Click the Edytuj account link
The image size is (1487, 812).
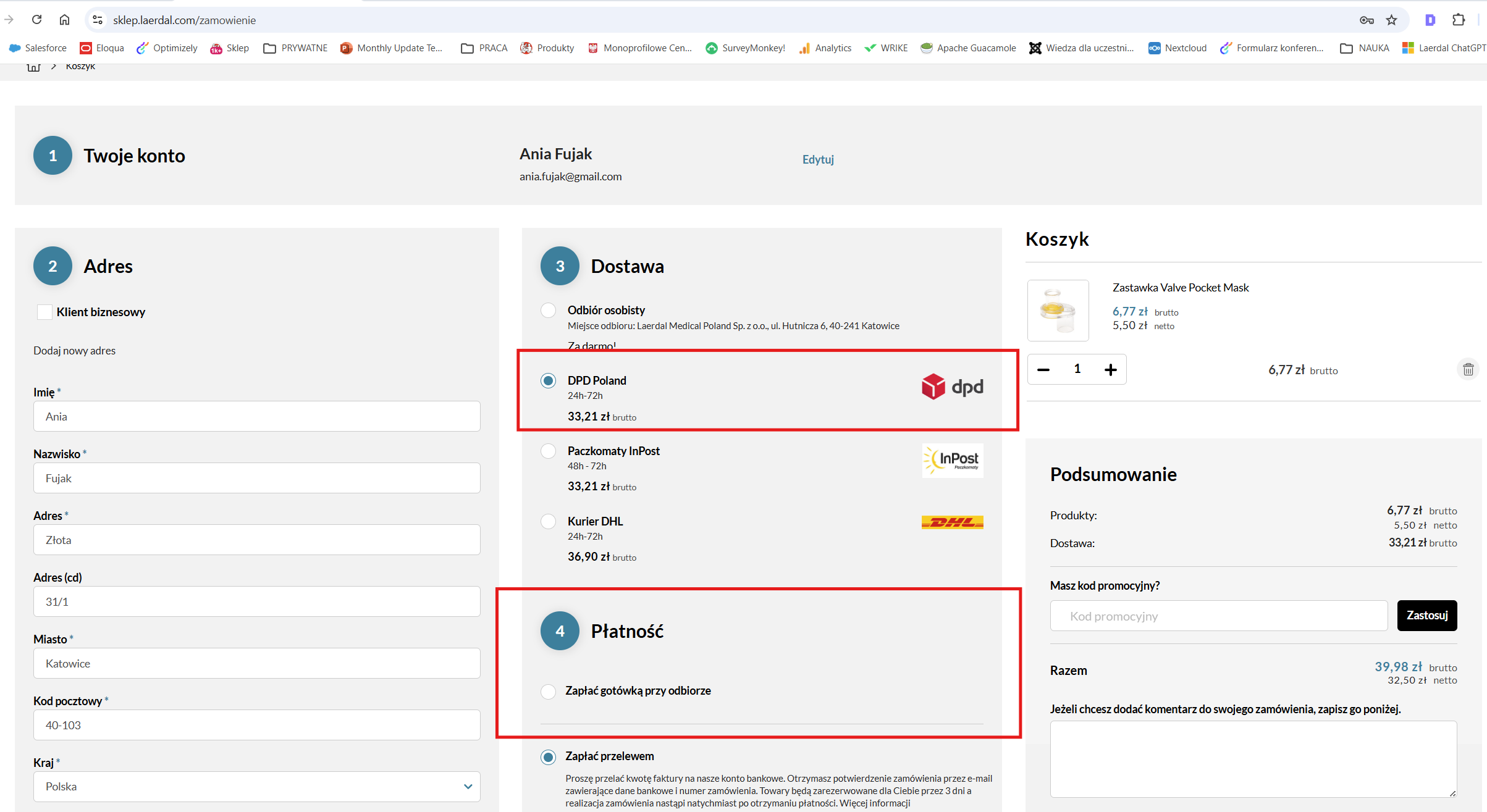tap(818, 159)
